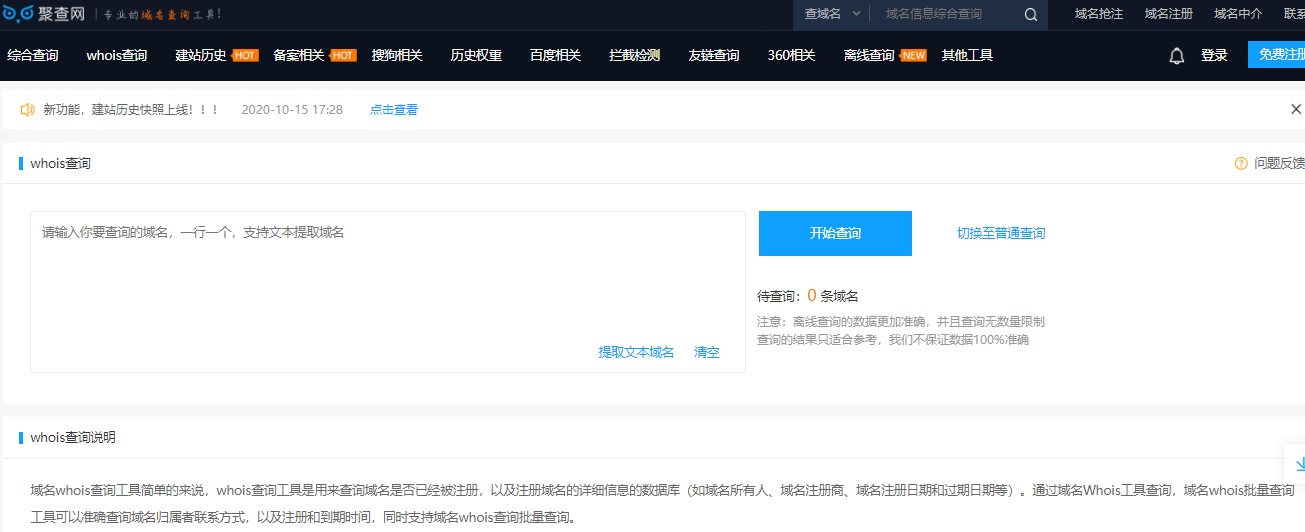Click the download arrow icon at right edge
Image resolution: width=1305 pixels, height=532 pixels.
(x=1298, y=464)
